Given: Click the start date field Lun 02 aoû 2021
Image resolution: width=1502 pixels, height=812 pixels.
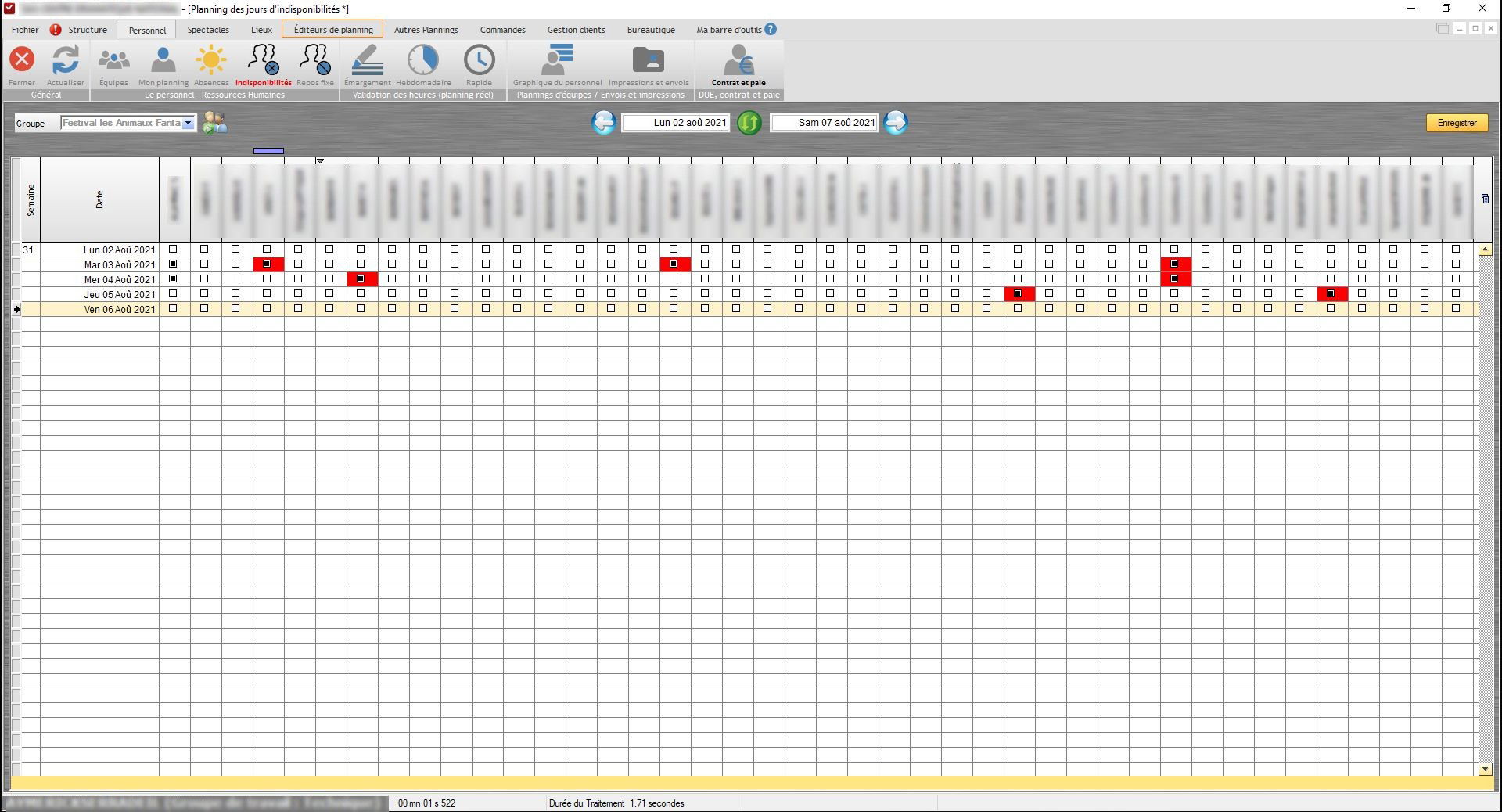Looking at the screenshot, I should [676, 123].
